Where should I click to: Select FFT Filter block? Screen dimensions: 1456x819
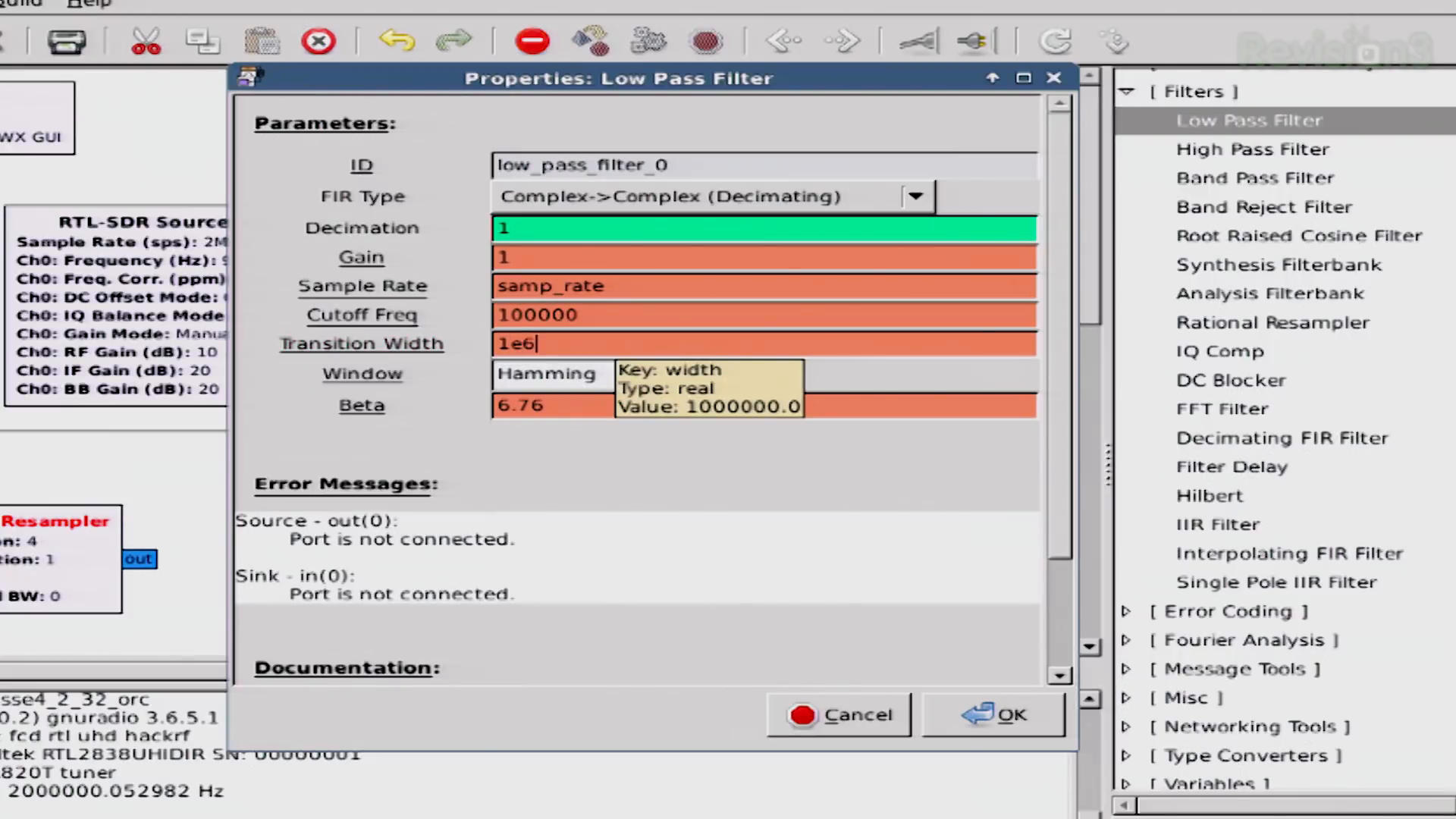(x=1222, y=409)
